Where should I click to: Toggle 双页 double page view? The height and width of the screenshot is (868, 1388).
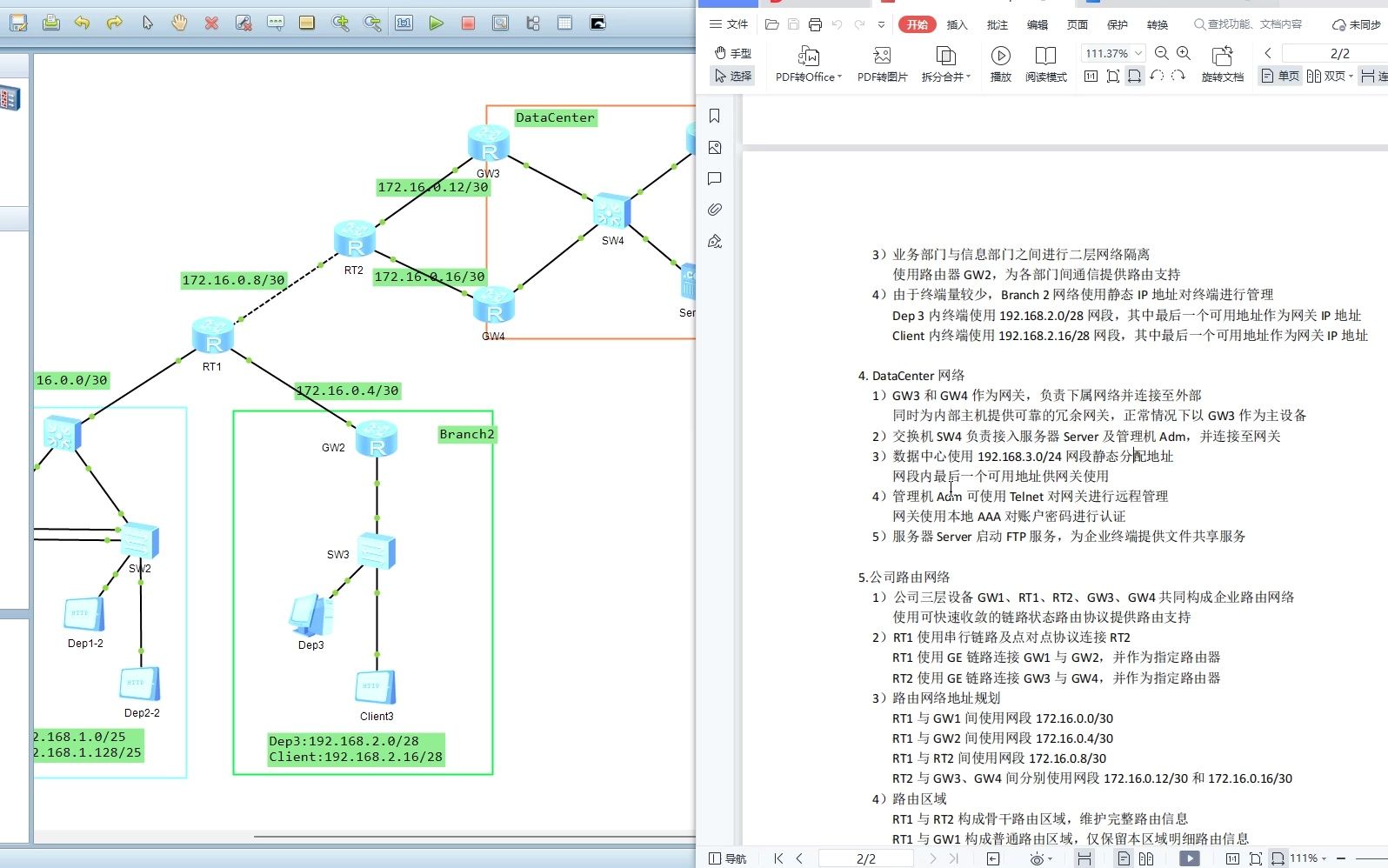click(x=1330, y=76)
